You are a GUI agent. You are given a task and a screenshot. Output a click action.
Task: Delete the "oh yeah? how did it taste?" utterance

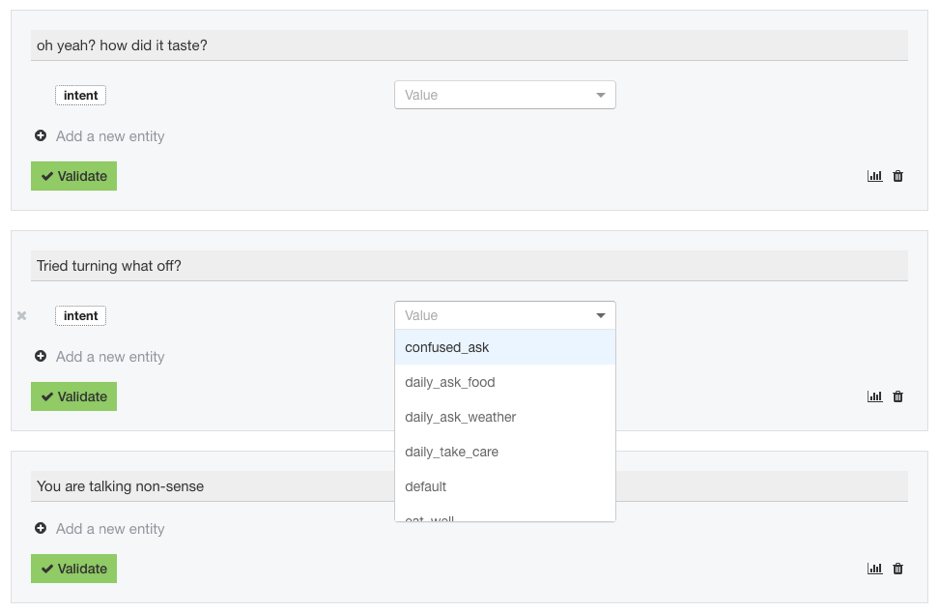[898, 176]
